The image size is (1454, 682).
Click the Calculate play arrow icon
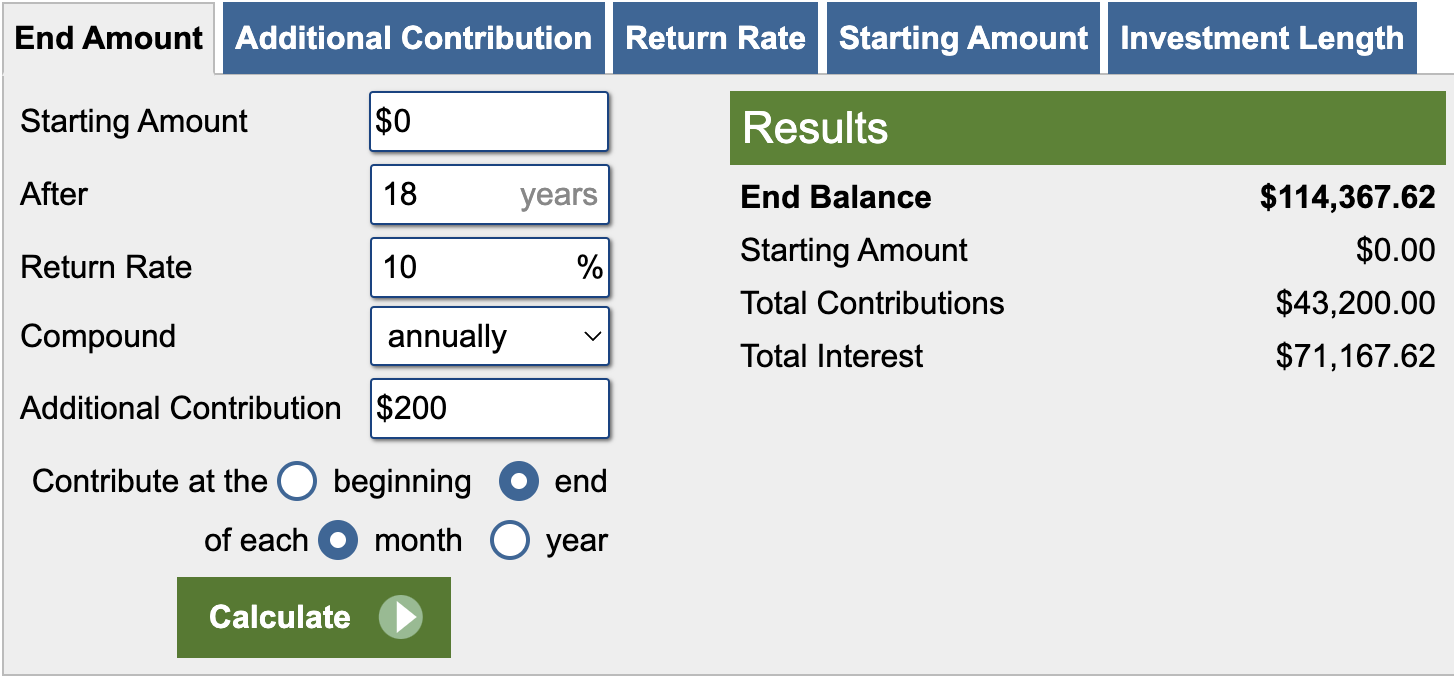[401, 617]
